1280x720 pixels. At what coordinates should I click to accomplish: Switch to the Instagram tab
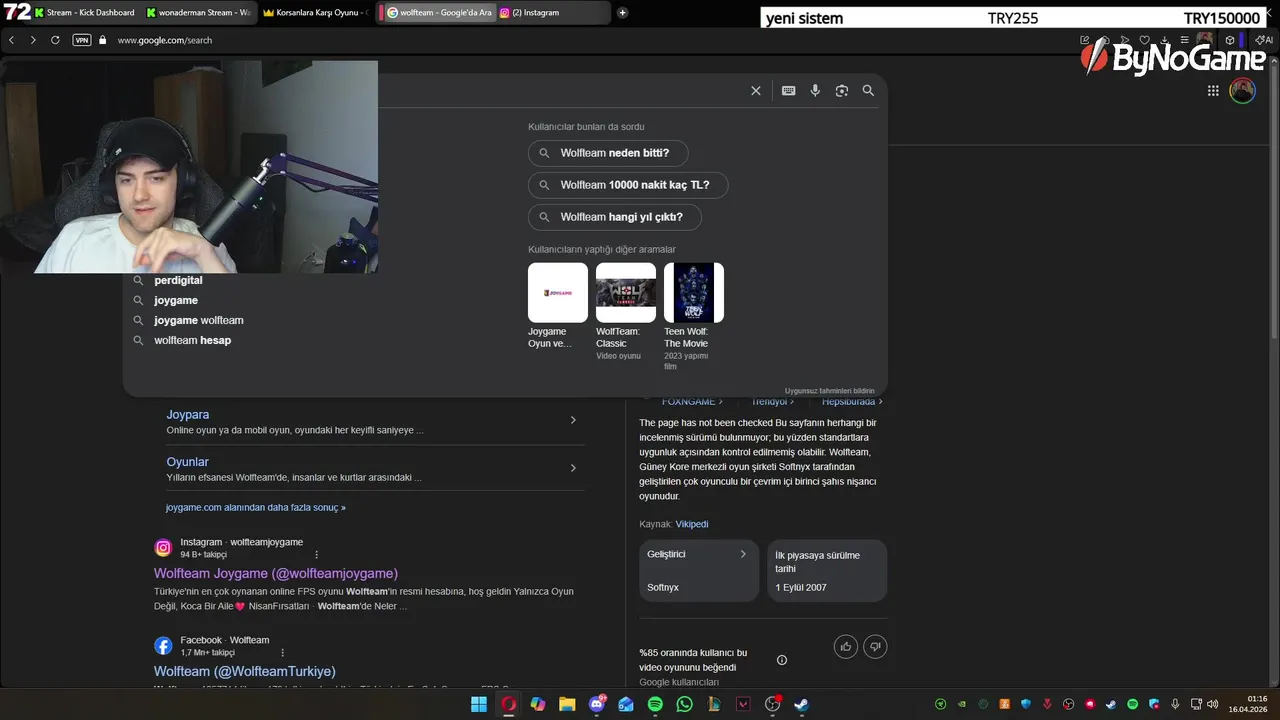pos(552,13)
